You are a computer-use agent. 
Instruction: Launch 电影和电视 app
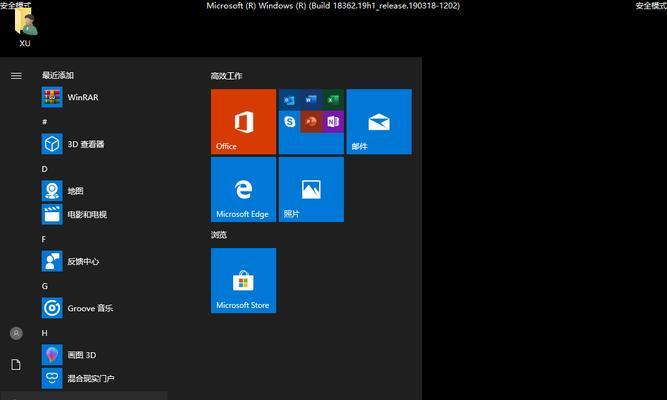103,214
